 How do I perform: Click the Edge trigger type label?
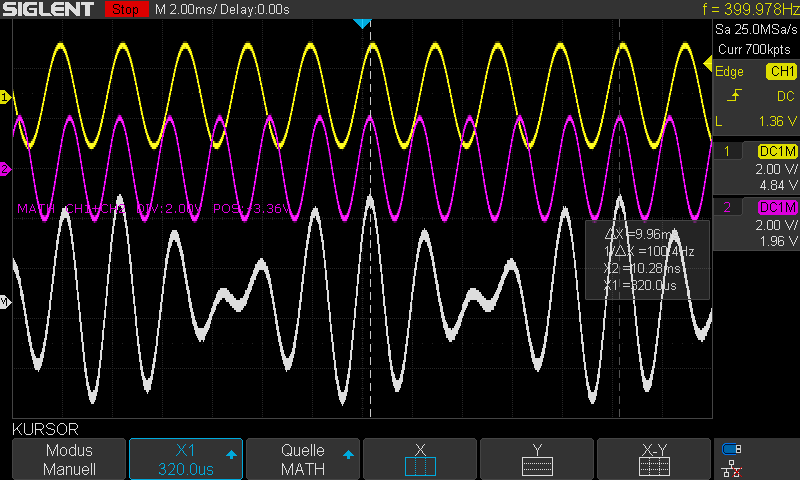[x=729, y=71]
